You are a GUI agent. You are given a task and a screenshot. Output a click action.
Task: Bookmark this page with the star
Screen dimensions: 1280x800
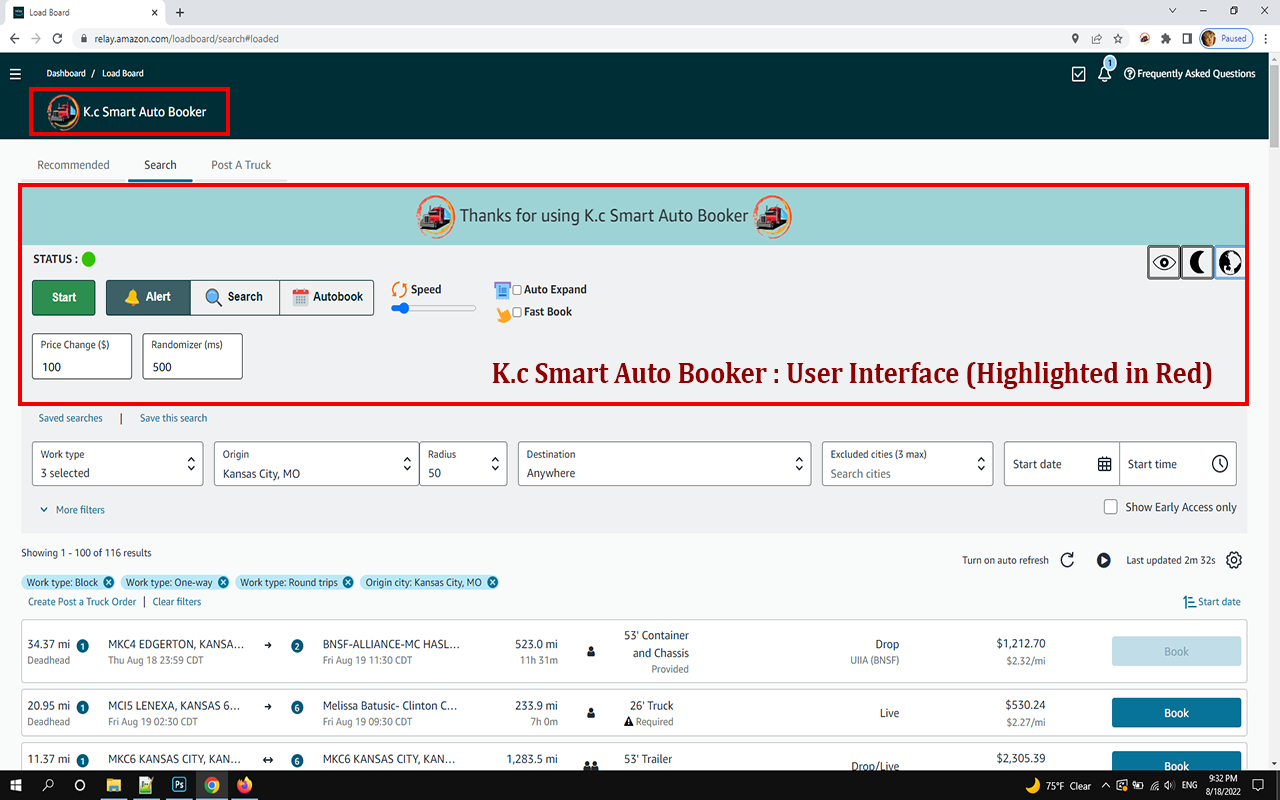(x=1119, y=39)
